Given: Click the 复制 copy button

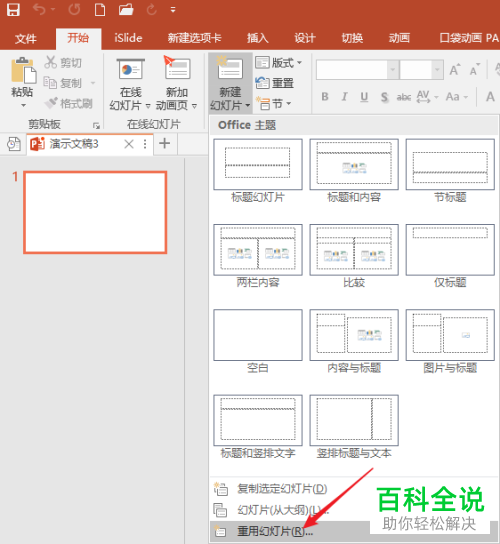Looking at the screenshot, I should [x=63, y=83].
